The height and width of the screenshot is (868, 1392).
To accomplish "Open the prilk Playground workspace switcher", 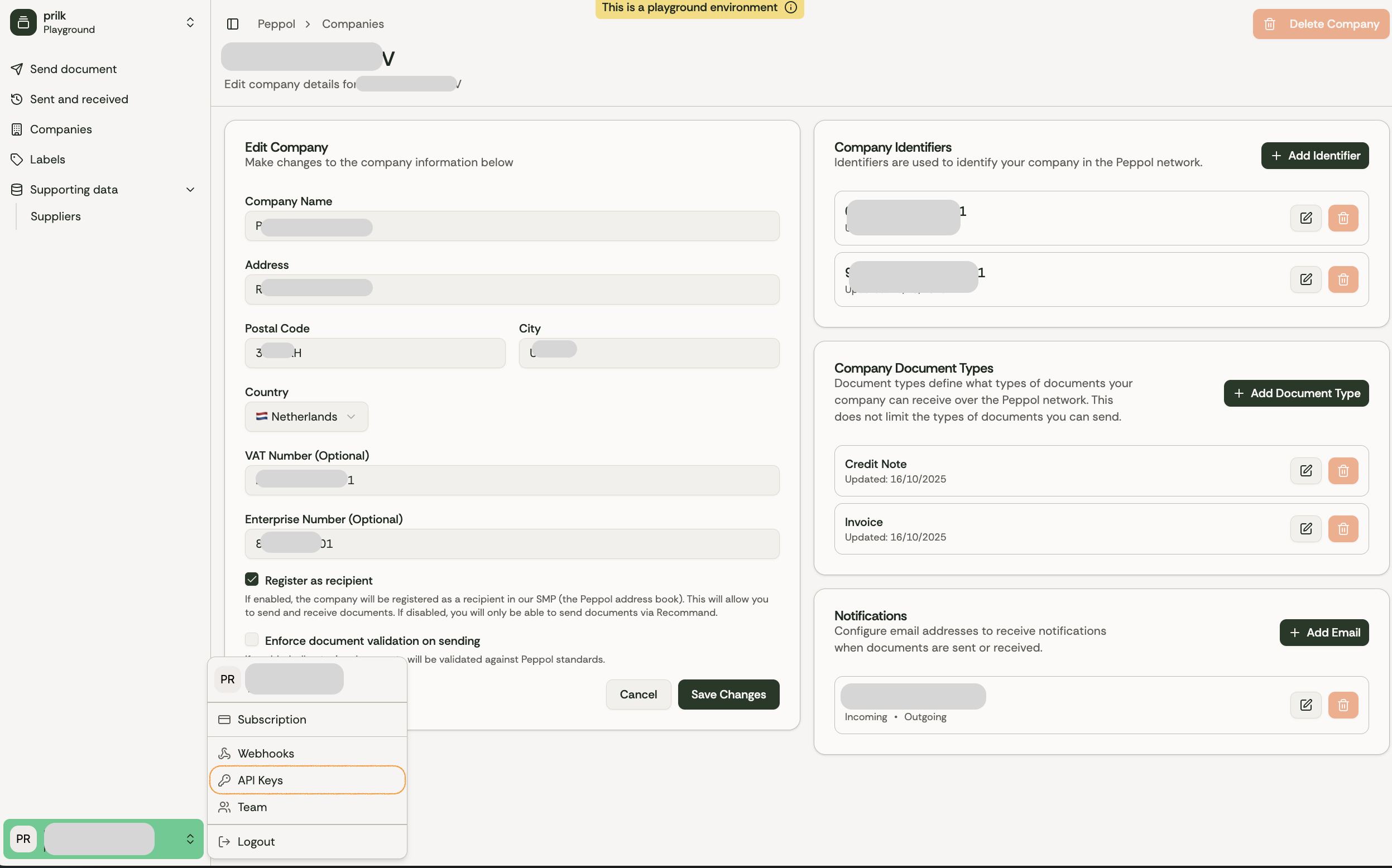I will click(x=103, y=22).
